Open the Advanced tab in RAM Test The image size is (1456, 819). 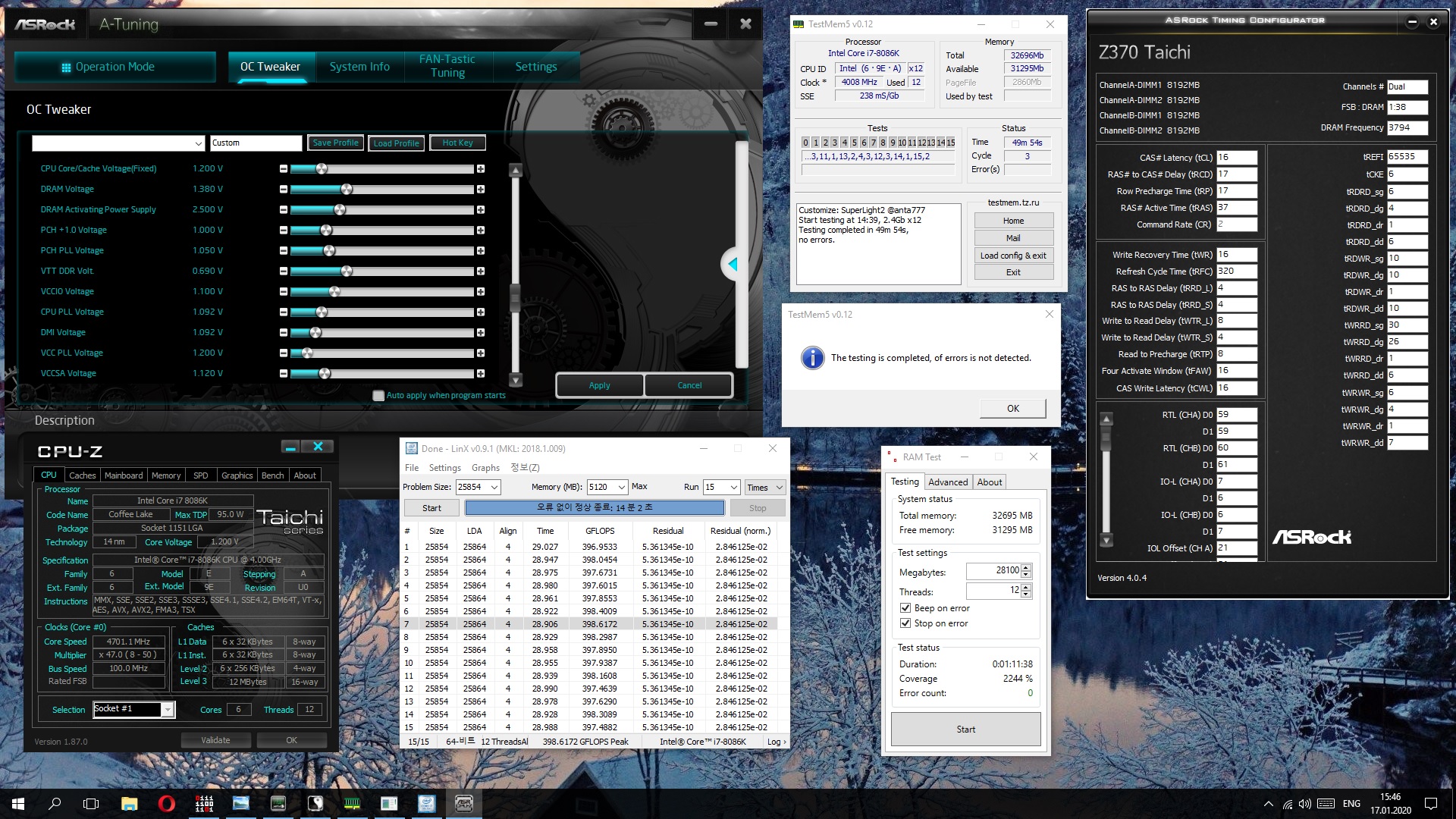point(948,482)
